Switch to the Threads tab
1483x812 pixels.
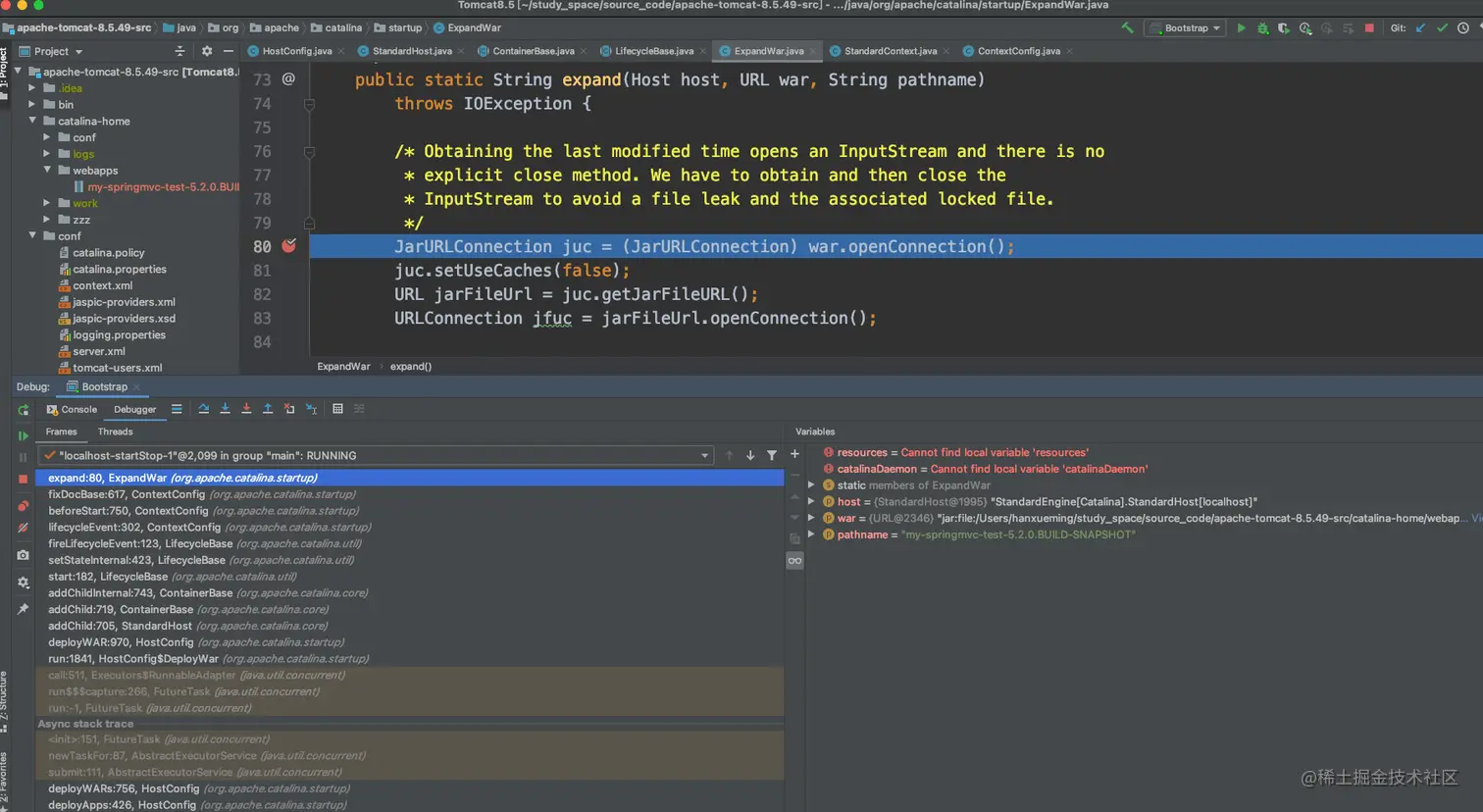[115, 431]
